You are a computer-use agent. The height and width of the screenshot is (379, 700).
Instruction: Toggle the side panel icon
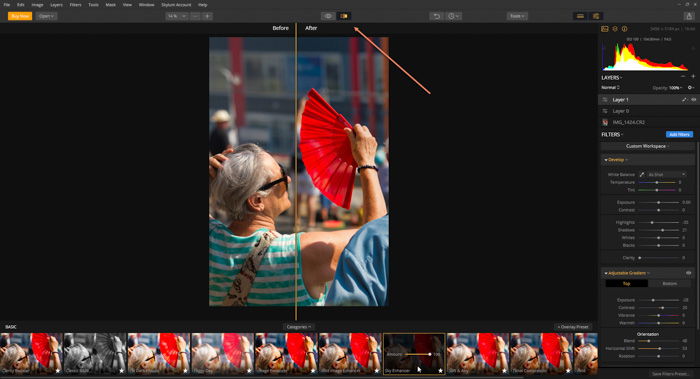pos(596,16)
